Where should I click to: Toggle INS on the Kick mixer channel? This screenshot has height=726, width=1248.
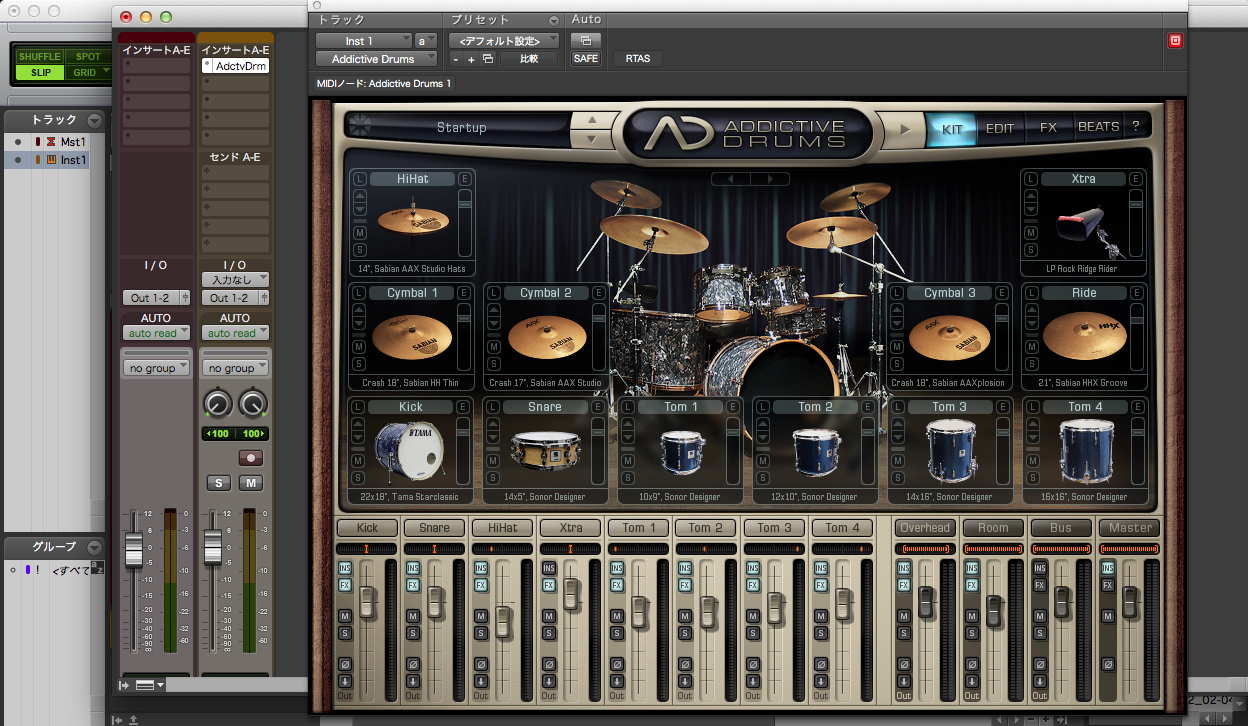(x=344, y=568)
